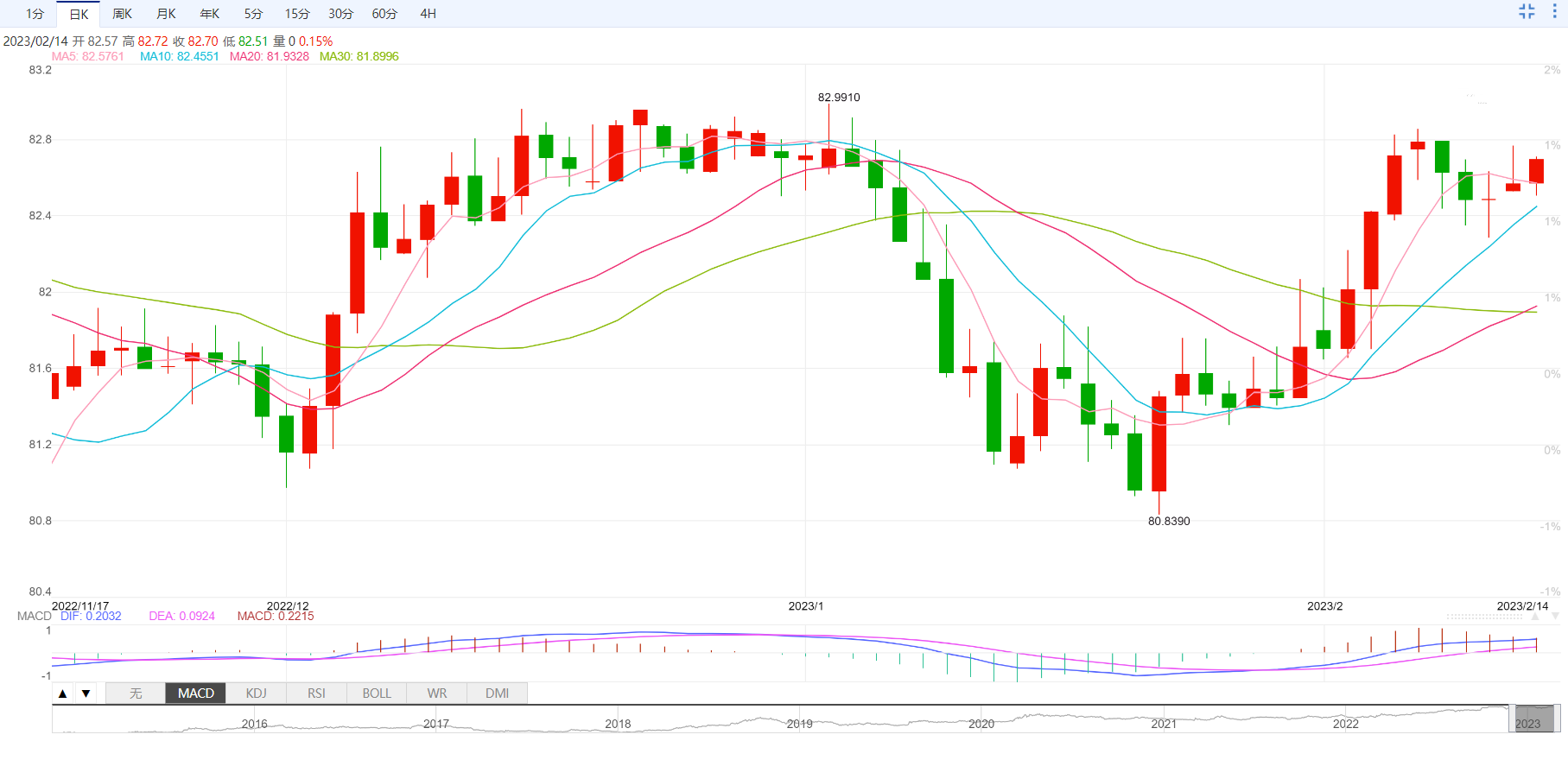This screenshot has width=1568, height=760.
Task: Click 2020 on the overview timeline
Action: (x=981, y=724)
